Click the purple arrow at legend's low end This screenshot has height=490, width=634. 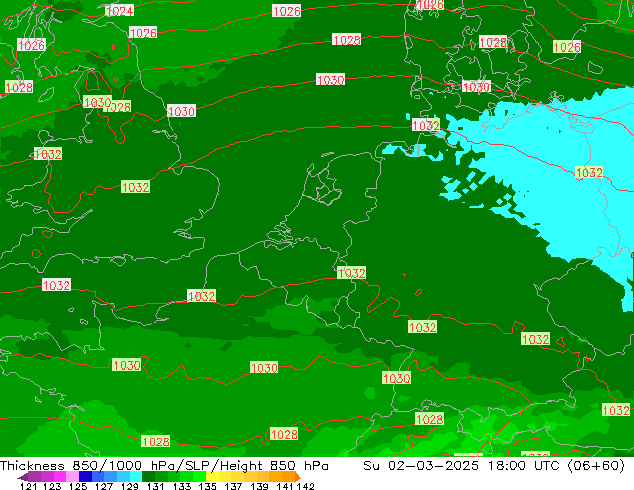[x=23, y=477]
